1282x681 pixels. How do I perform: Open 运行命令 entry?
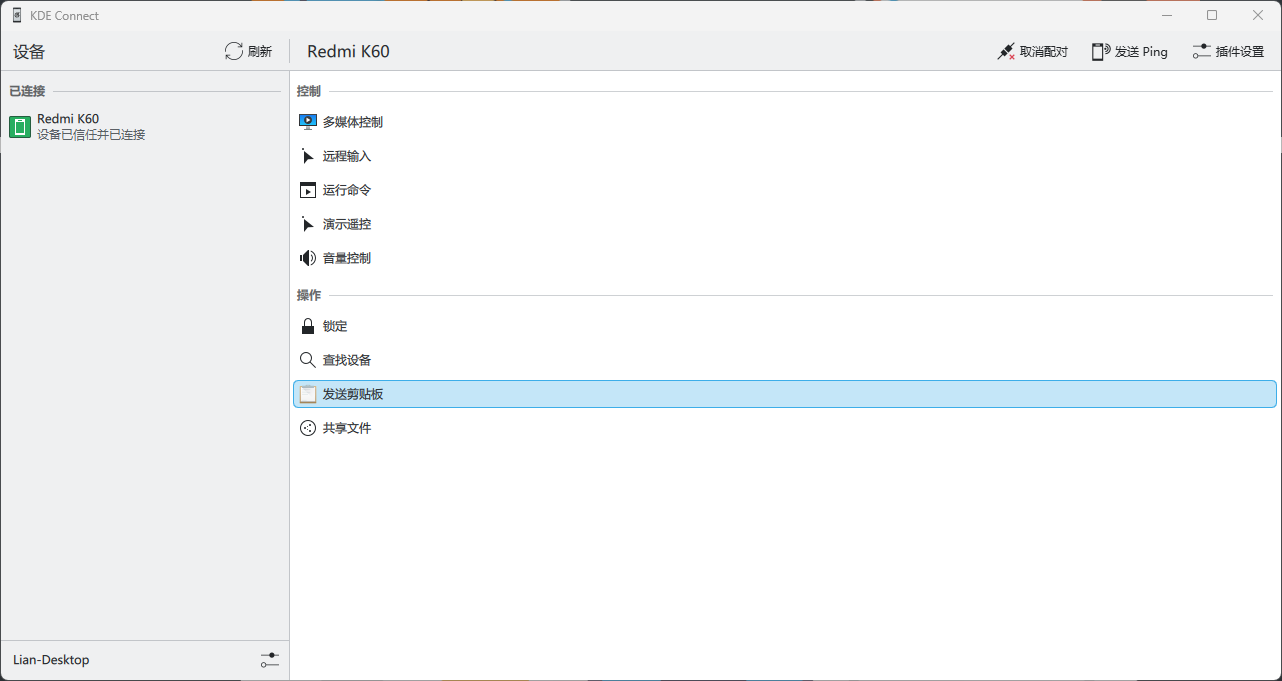pos(785,190)
